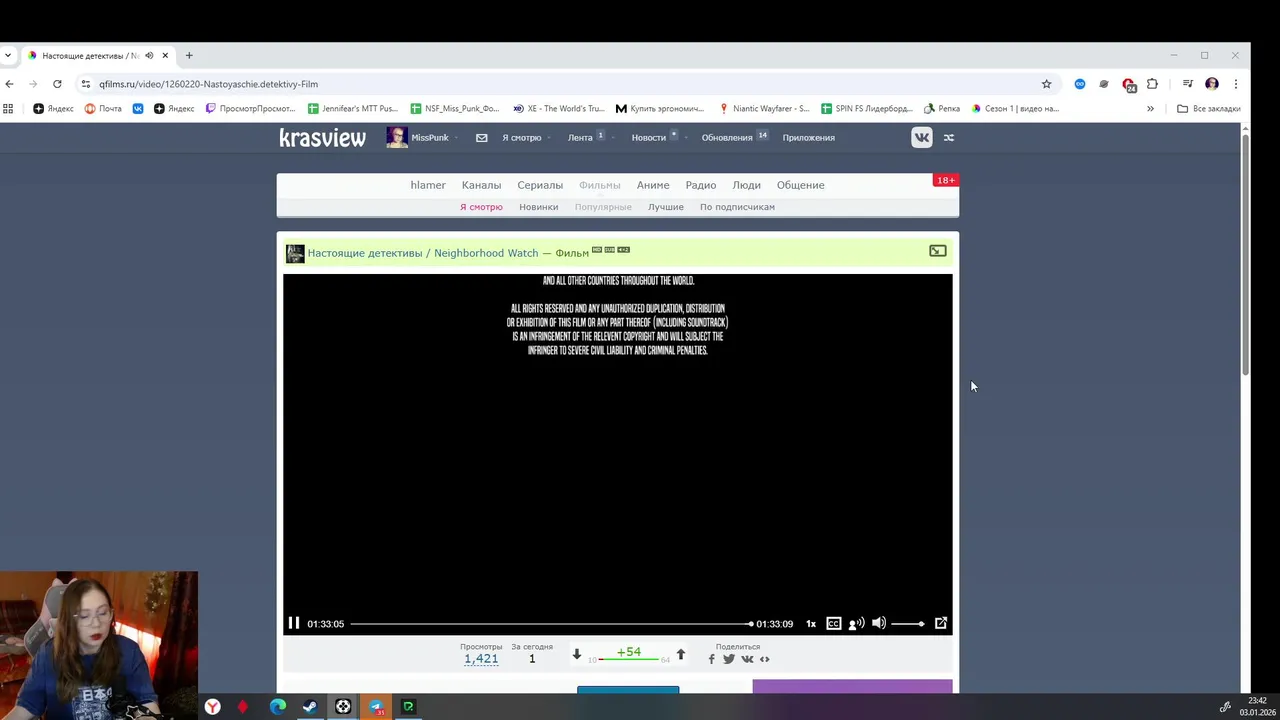Screen dimensions: 1280x720
Task: Open the Приложения link
Action: [808, 138]
